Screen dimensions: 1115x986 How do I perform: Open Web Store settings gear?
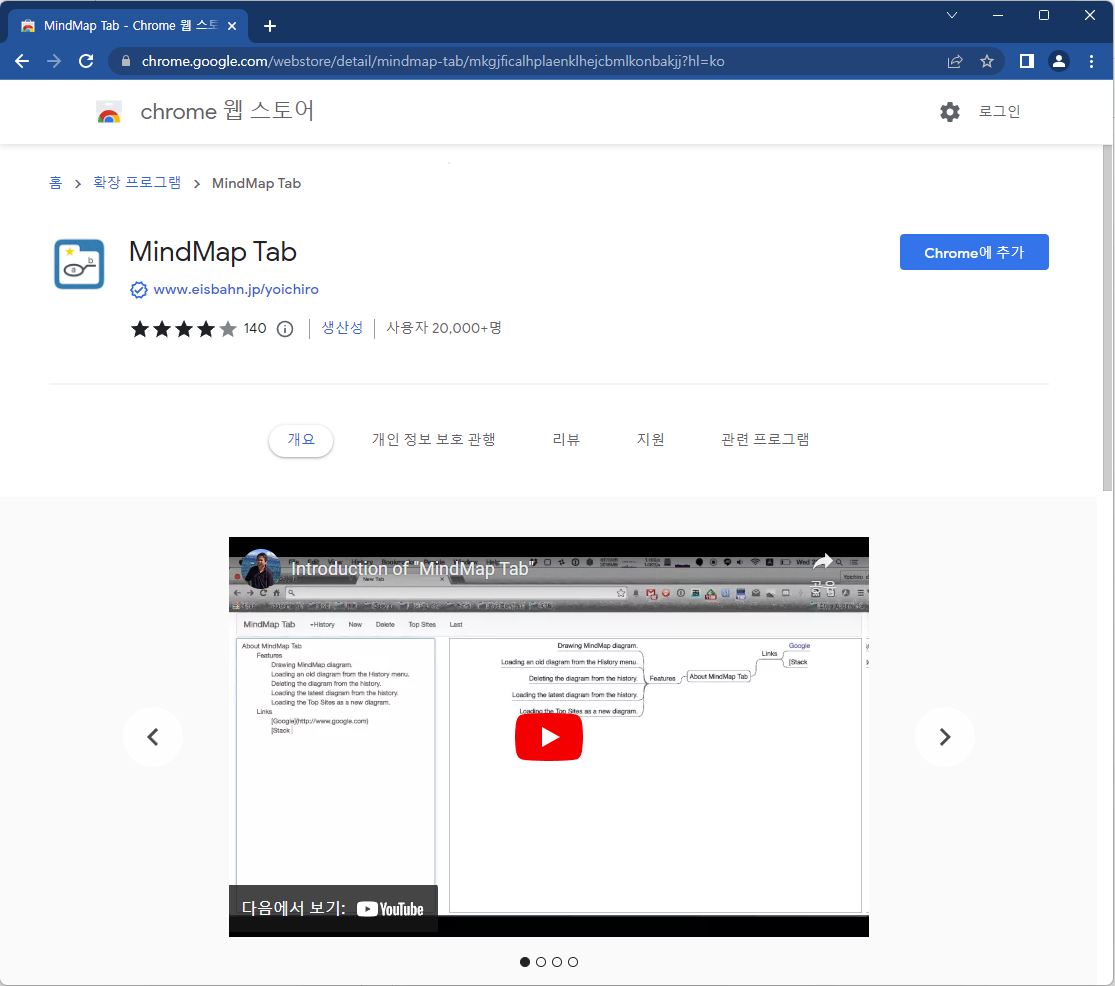pos(950,112)
